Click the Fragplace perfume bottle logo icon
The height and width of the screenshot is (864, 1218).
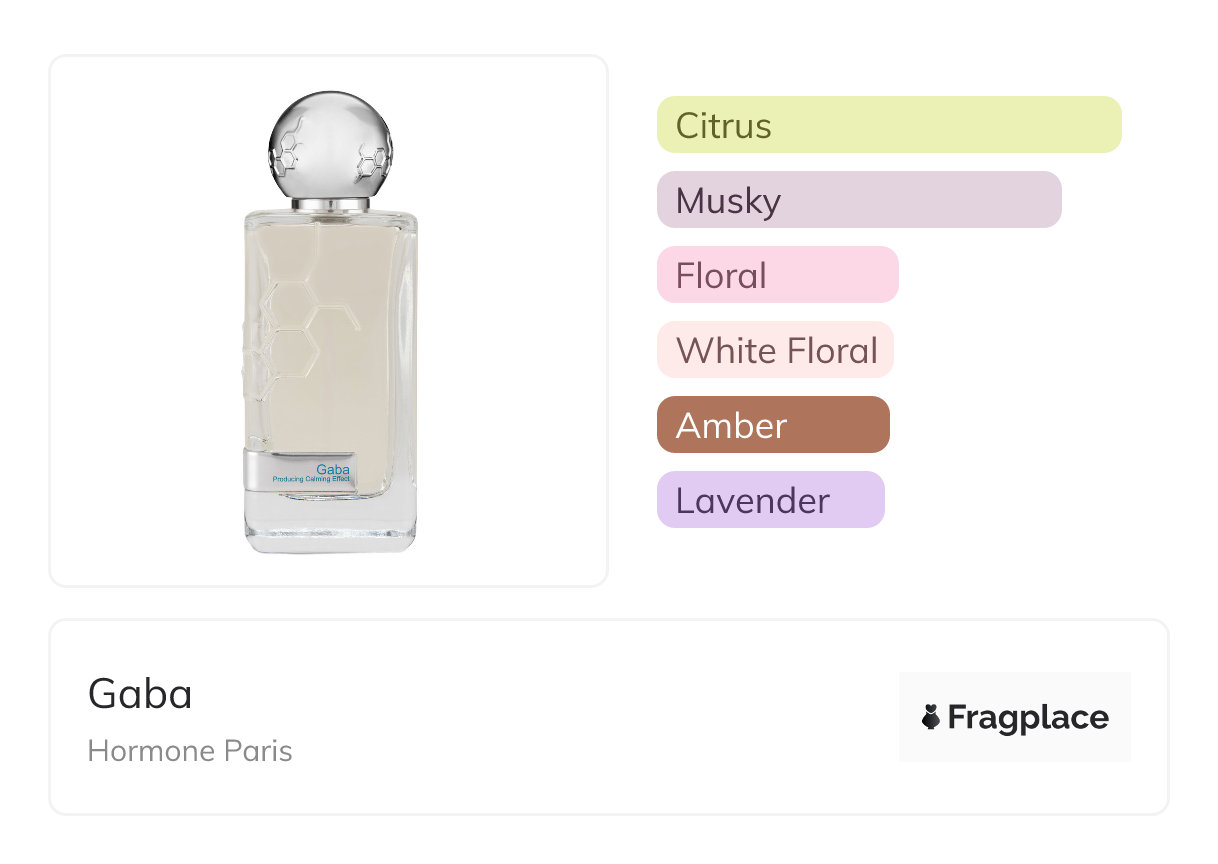[x=931, y=717]
